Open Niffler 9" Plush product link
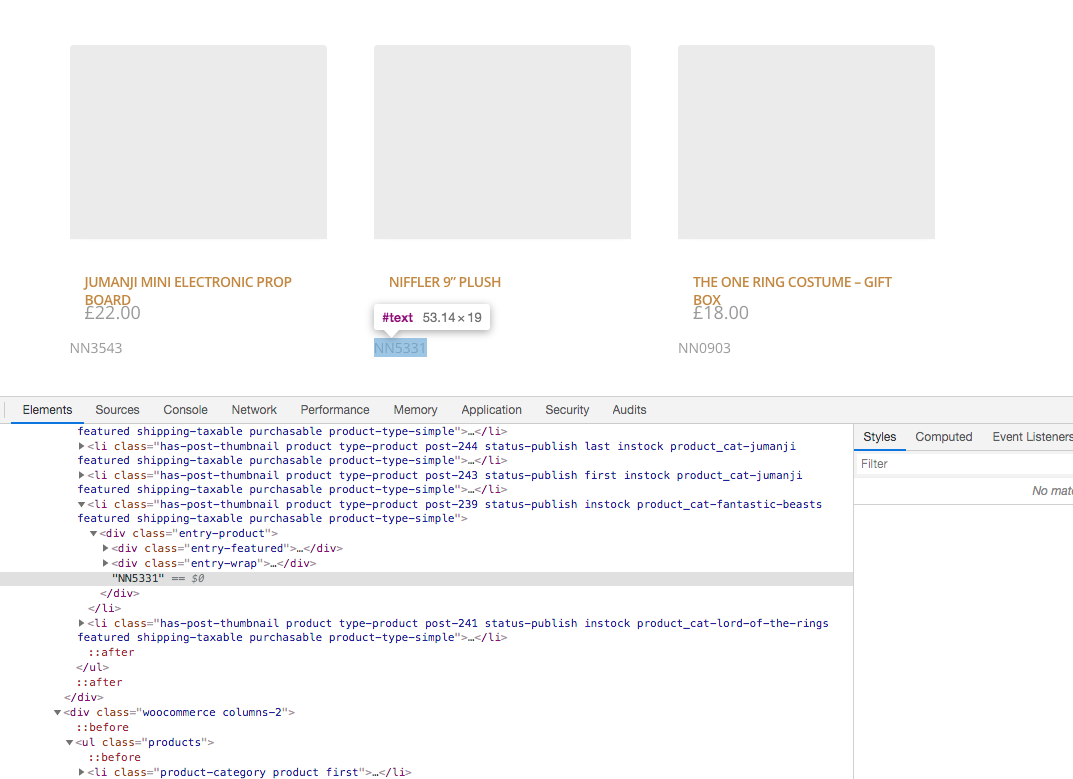 [445, 282]
